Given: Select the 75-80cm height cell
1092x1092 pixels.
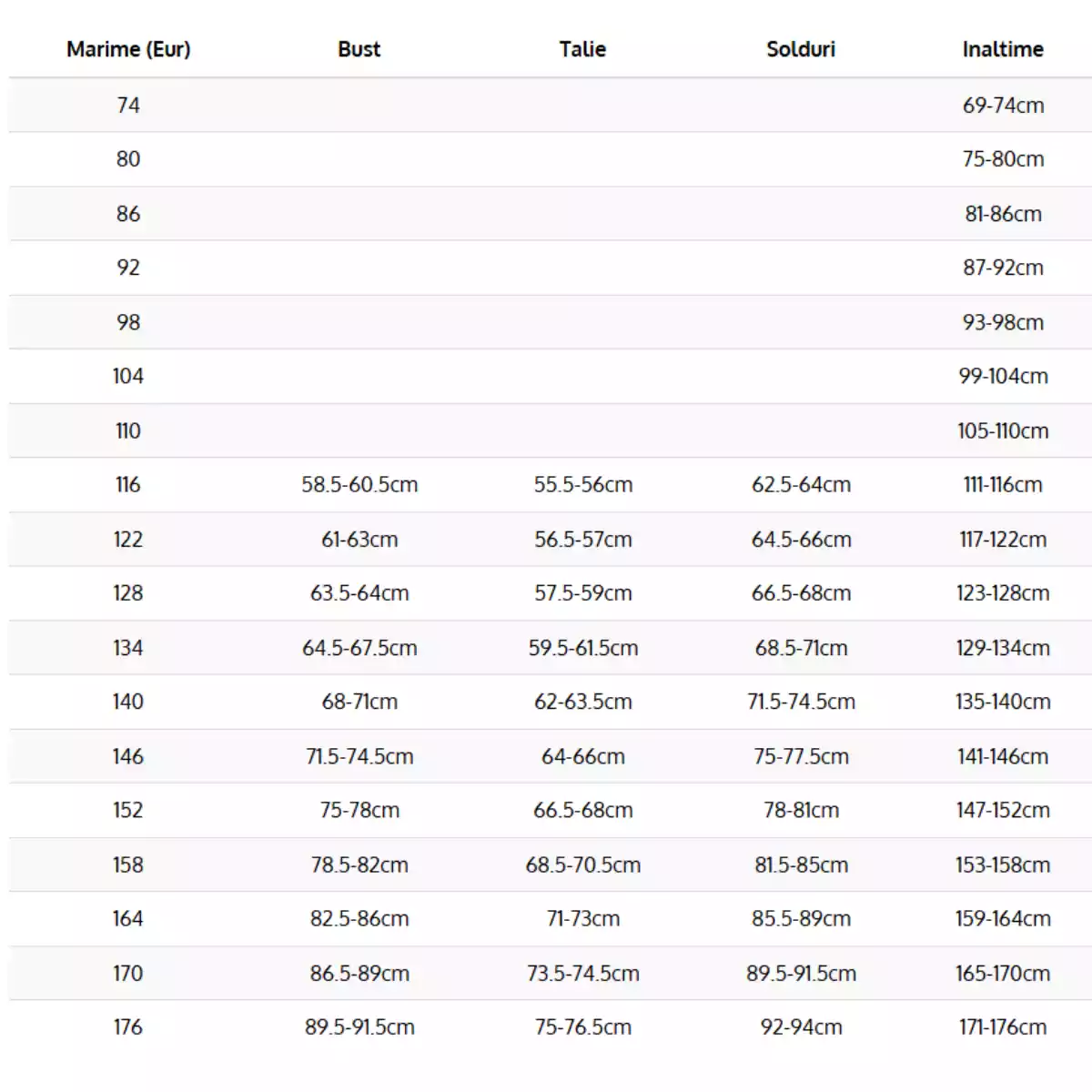Looking at the screenshot, I should click(1003, 159).
